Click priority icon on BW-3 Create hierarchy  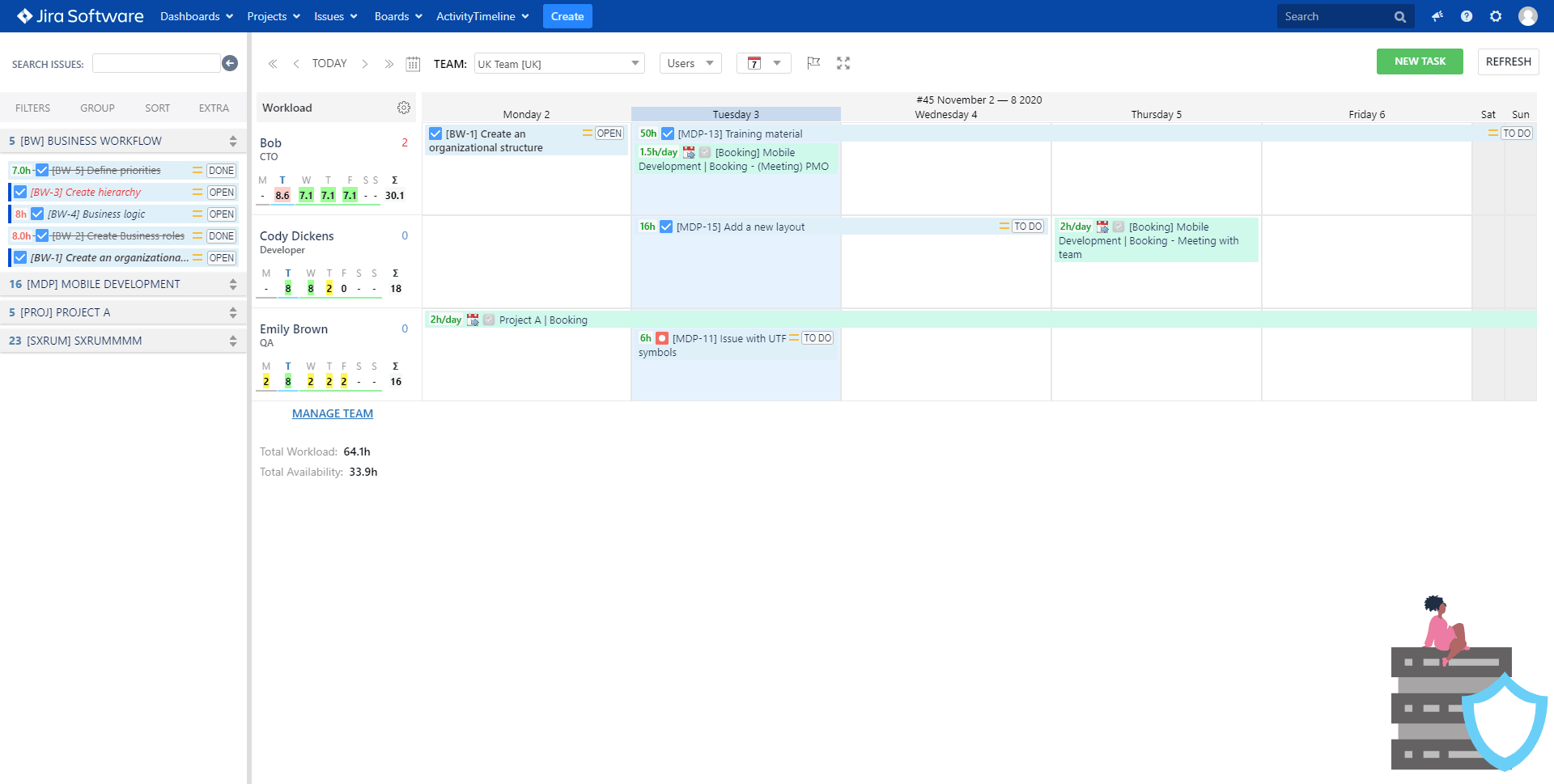click(x=197, y=193)
